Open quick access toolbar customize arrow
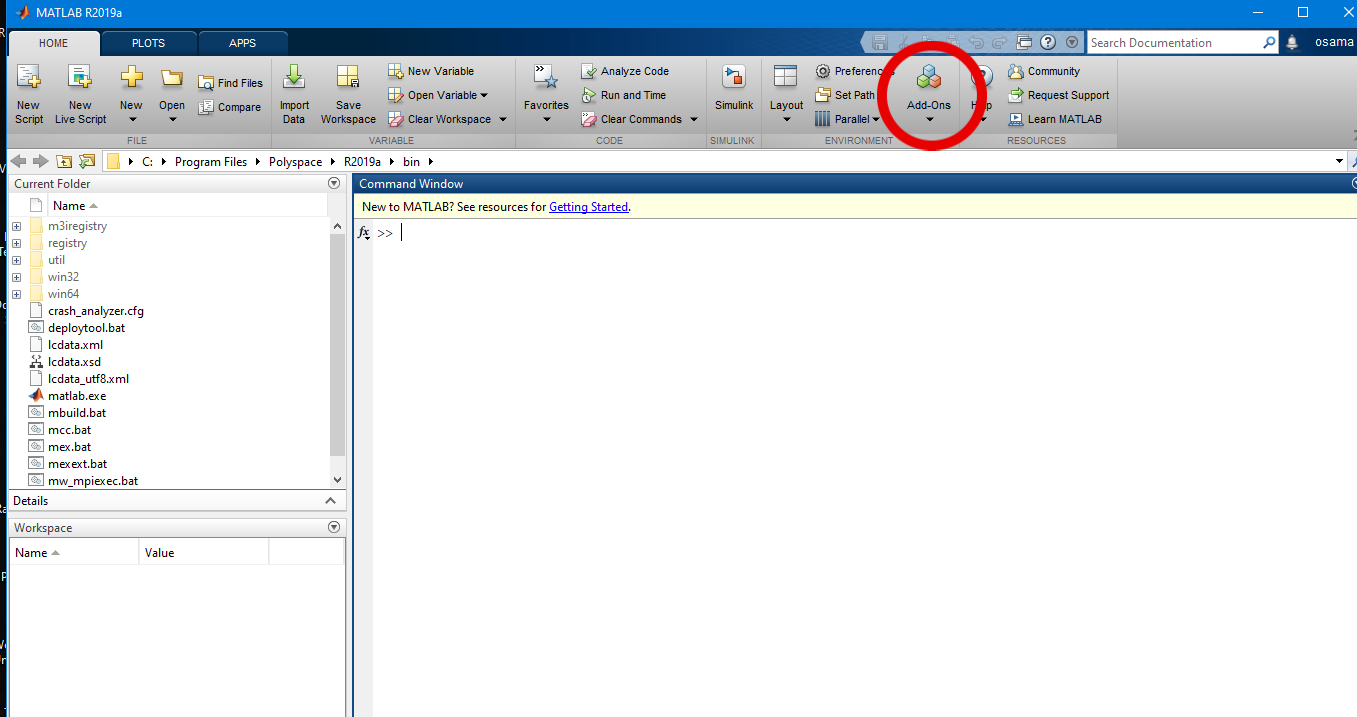Screen dimensions: 1357x717 coord(1072,42)
